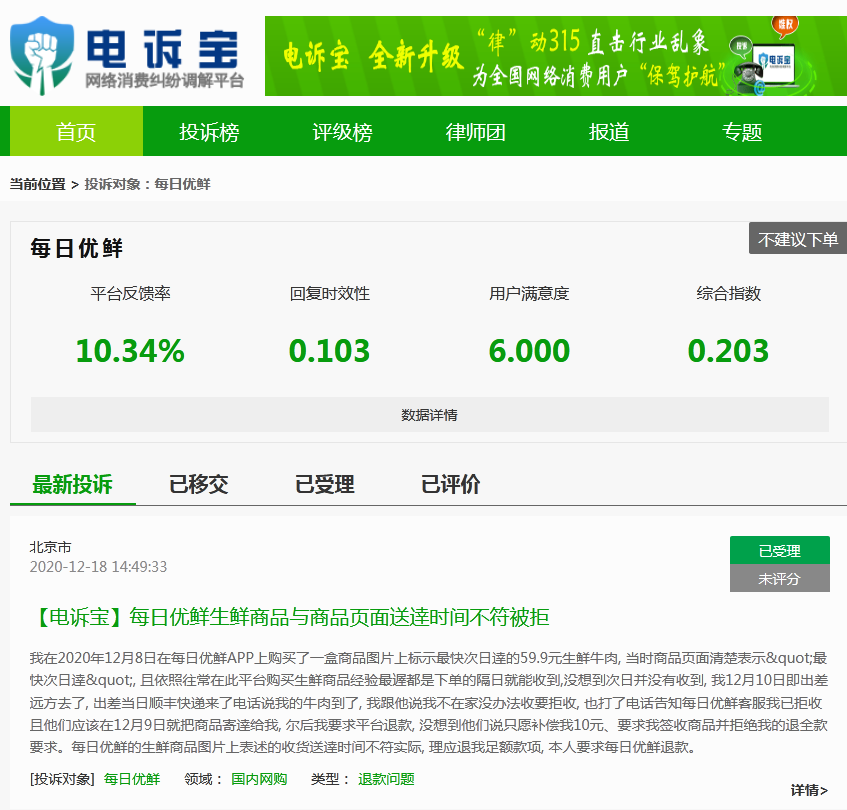Image resolution: width=847 pixels, height=810 pixels.
Task: Open the 报道 nav tab
Action: coord(609,132)
